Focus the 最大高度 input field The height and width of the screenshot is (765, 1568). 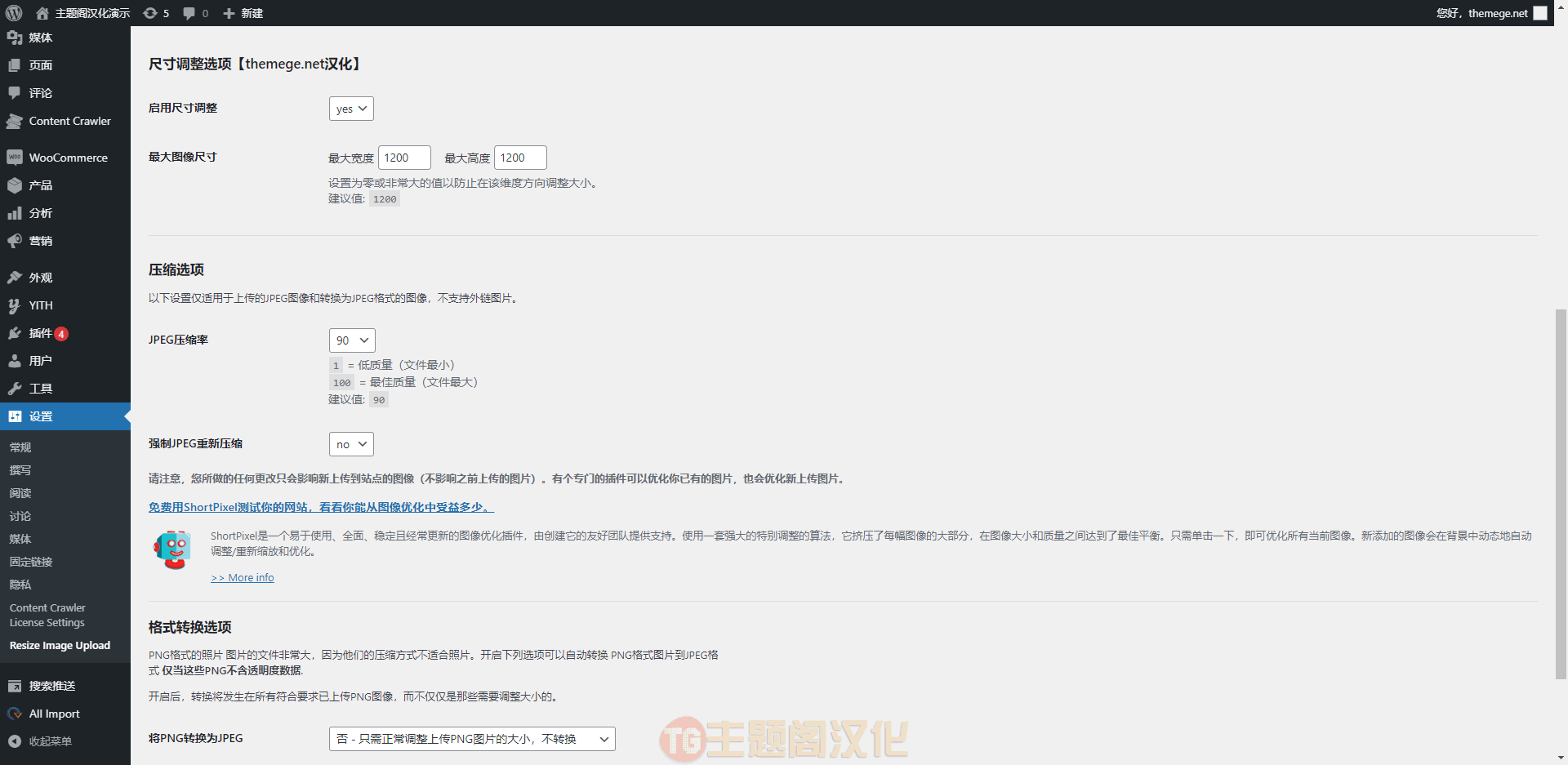pyautogui.click(x=520, y=158)
